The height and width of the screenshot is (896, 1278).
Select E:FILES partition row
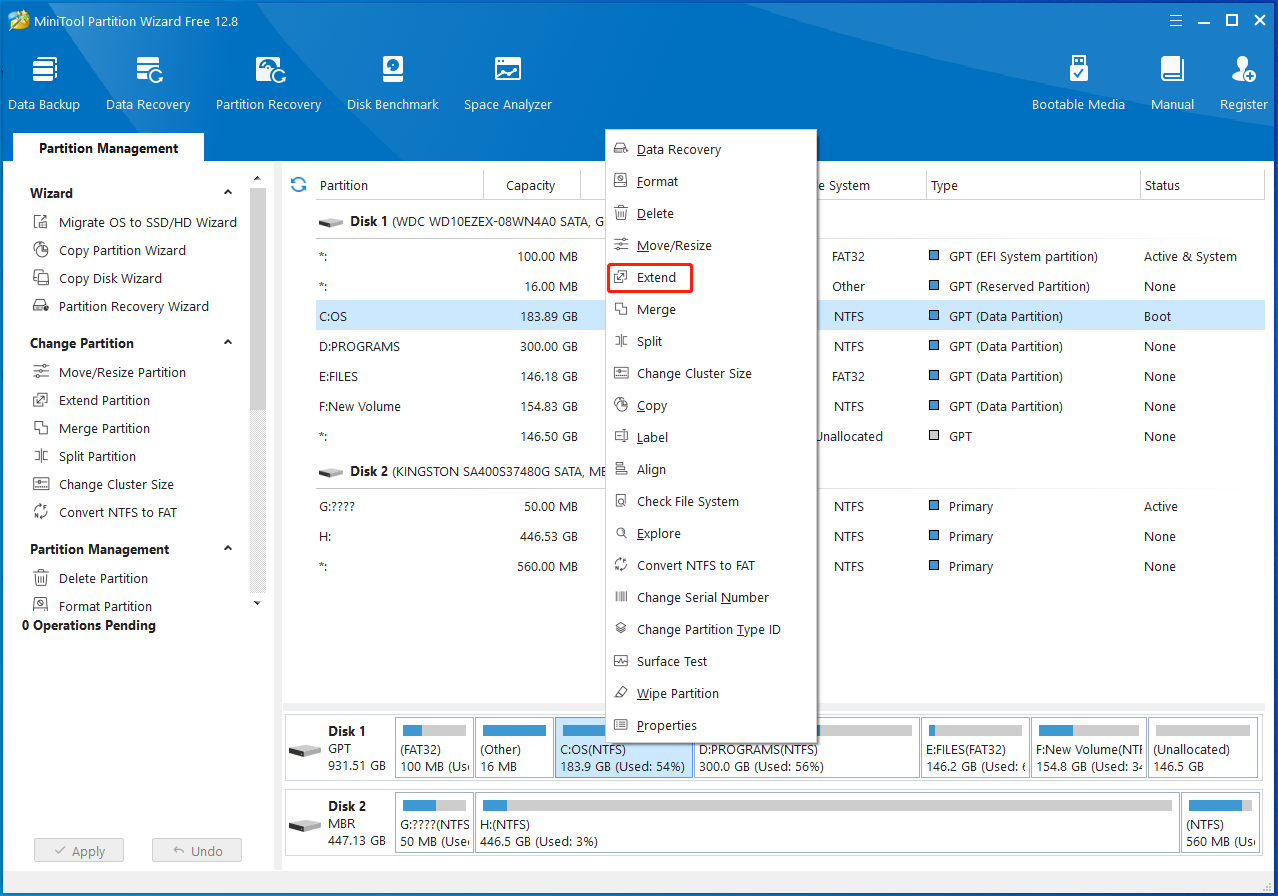pyautogui.click(x=790, y=376)
